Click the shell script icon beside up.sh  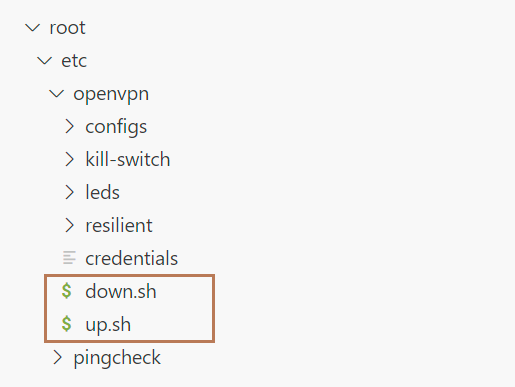click(67, 324)
